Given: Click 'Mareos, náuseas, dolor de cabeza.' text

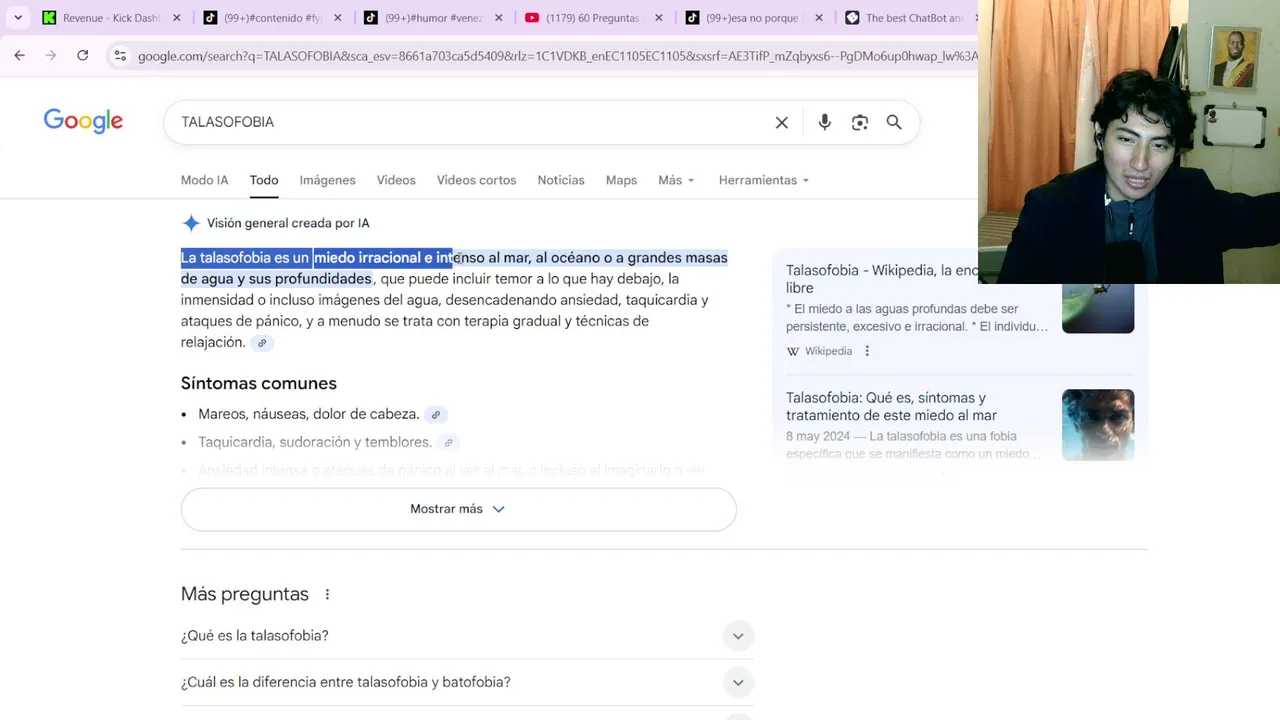Looking at the screenshot, I should pos(308,414).
